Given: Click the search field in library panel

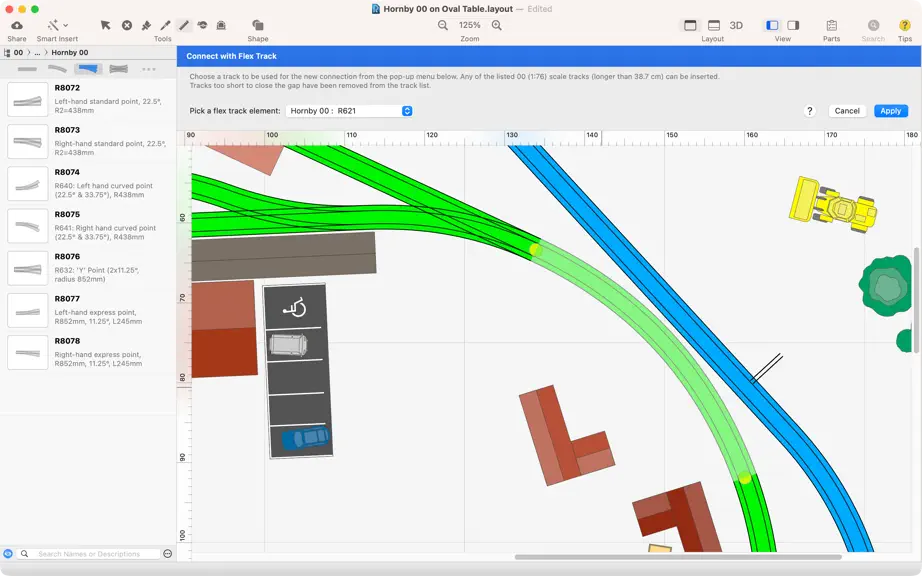Looking at the screenshot, I should 89,554.
